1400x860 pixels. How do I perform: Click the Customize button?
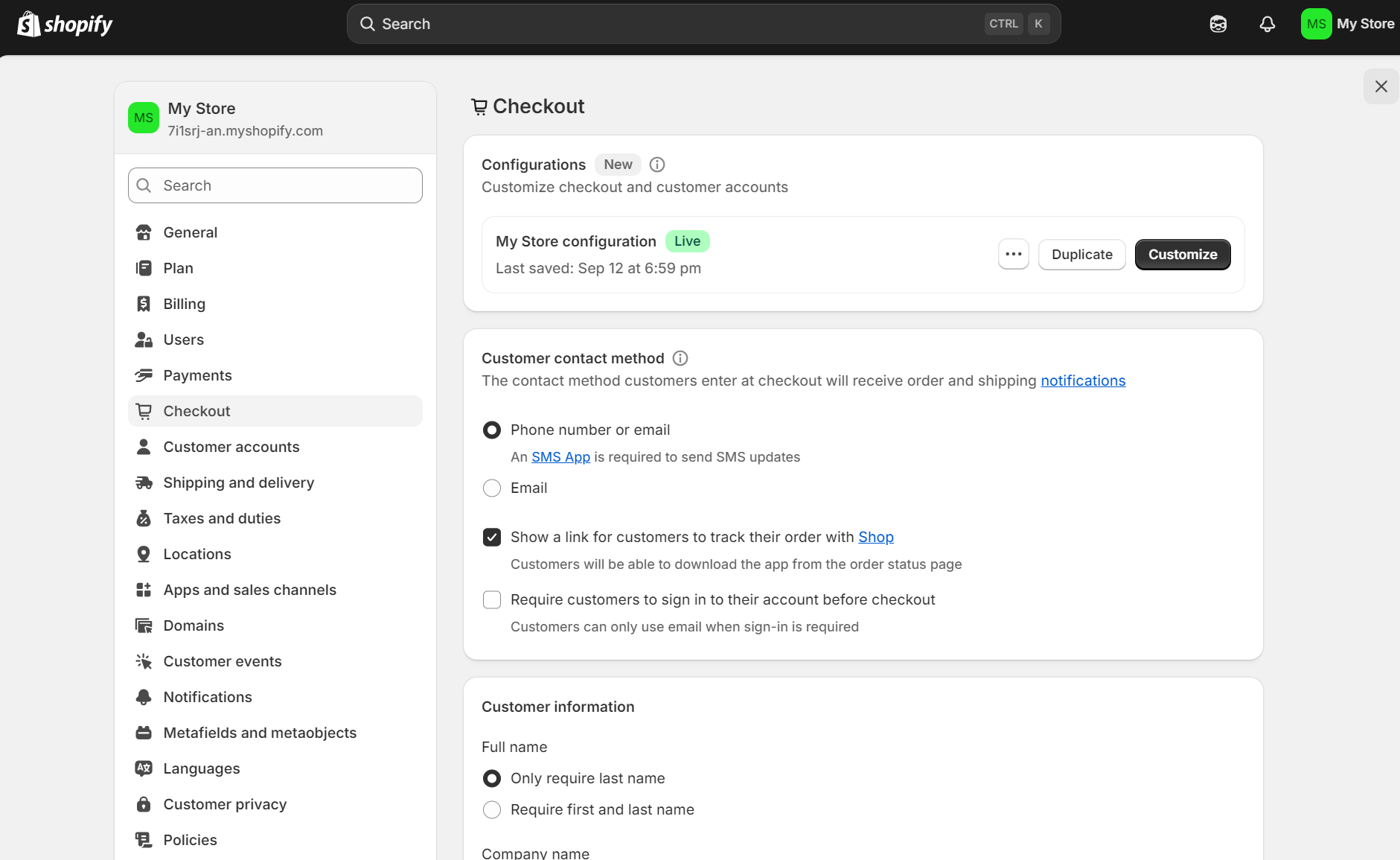pyautogui.click(x=1183, y=254)
